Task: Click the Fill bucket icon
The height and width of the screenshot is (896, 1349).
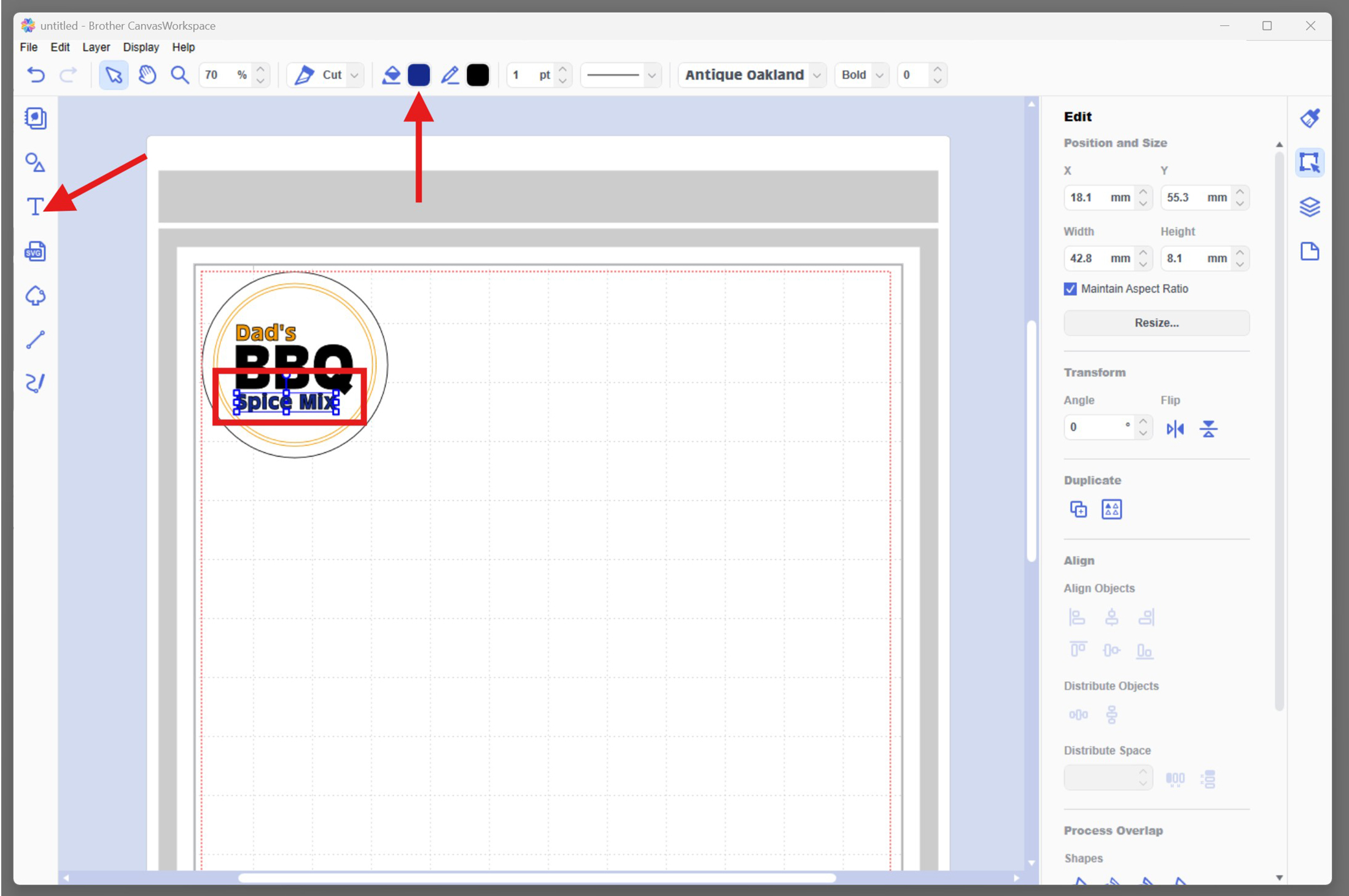Action: pyautogui.click(x=391, y=75)
